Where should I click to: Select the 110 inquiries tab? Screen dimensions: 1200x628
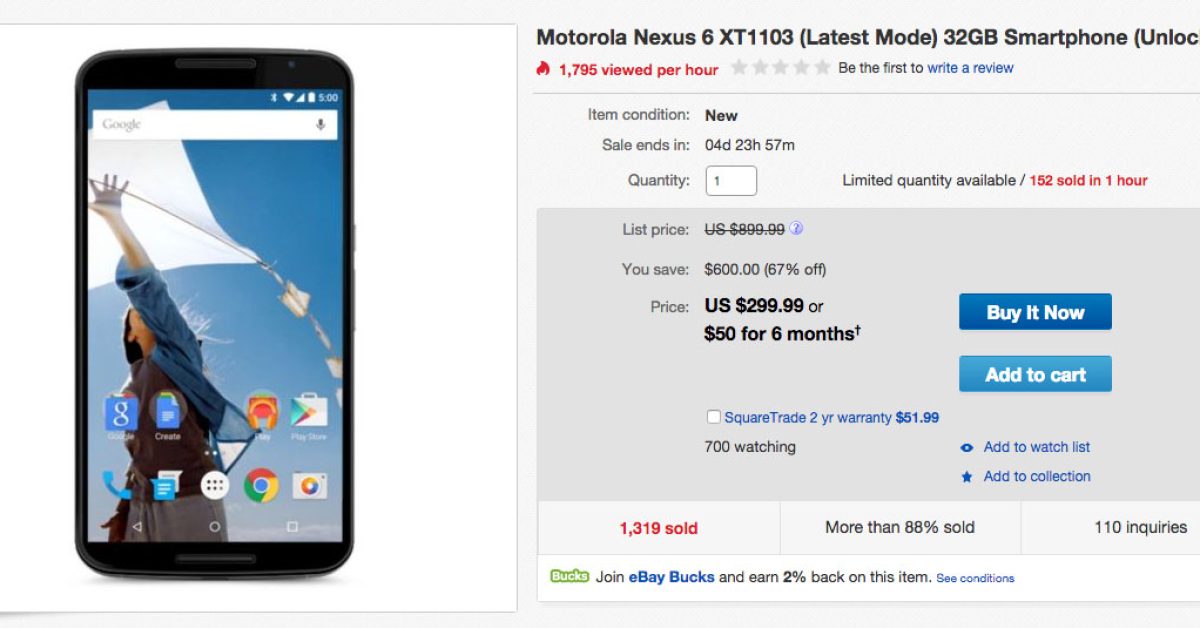[1140, 527]
